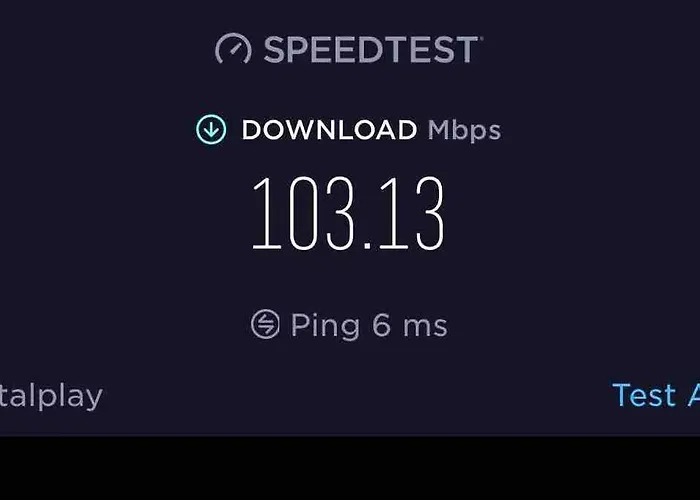
Task: Click the black bar below the results
Action: click(350, 468)
